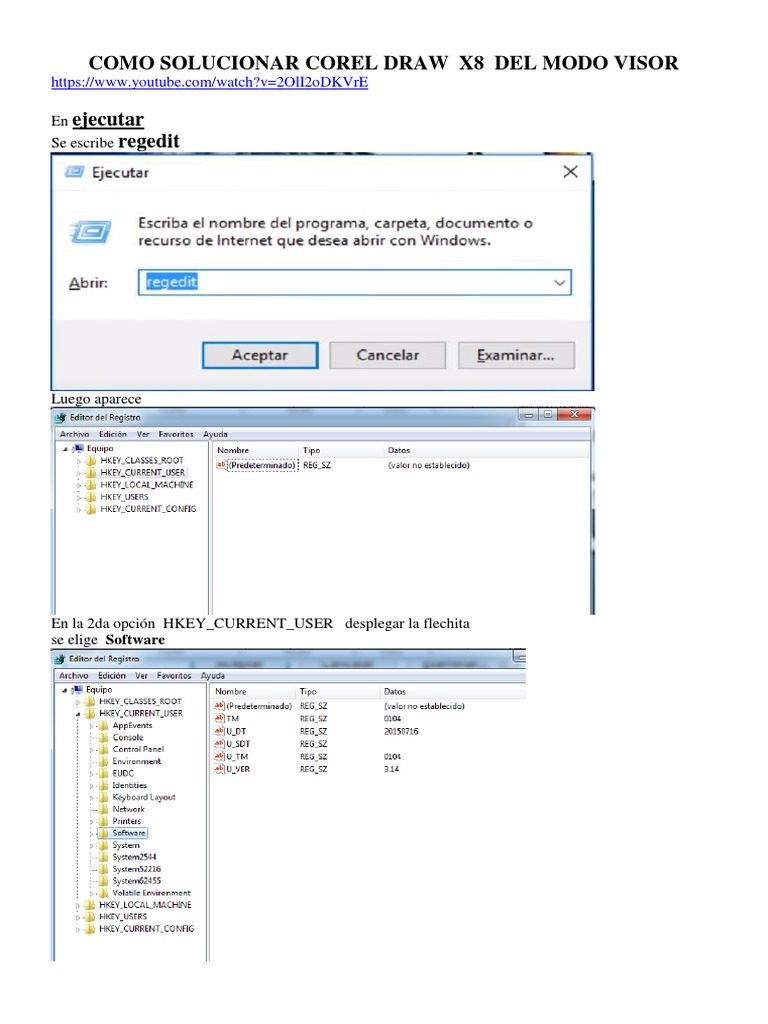Click the Identities folder icon
The width and height of the screenshot is (768, 1024).
[103, 786]
